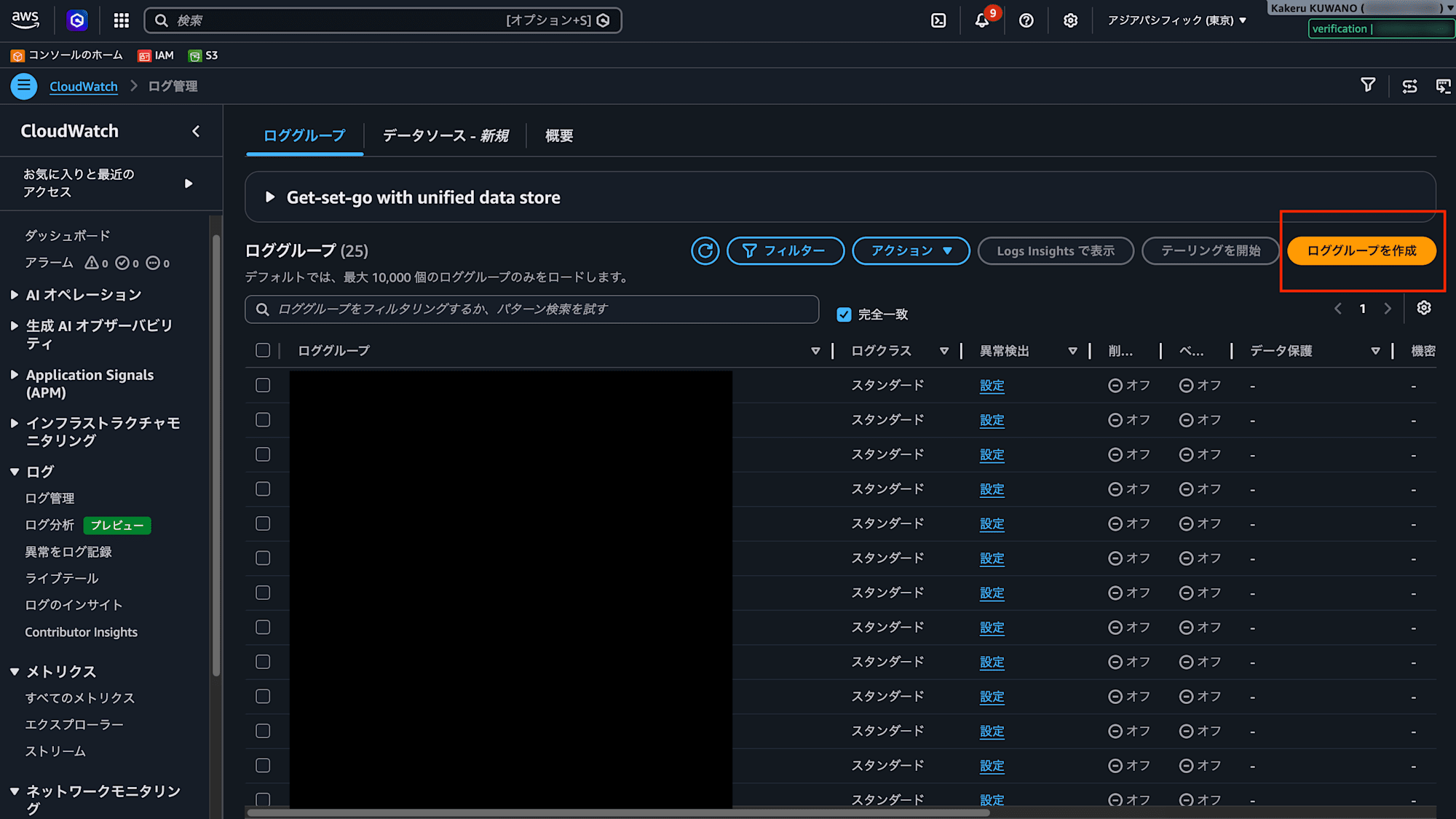Open the help question mark icon
Viewport: 1456px width, 819px height.
(x=1026, y=20)
